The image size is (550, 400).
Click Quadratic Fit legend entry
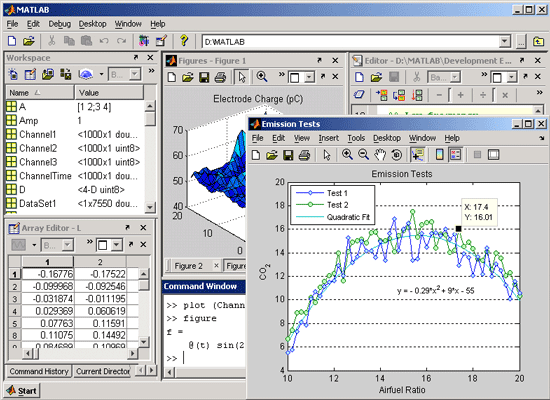pos(333,217)
